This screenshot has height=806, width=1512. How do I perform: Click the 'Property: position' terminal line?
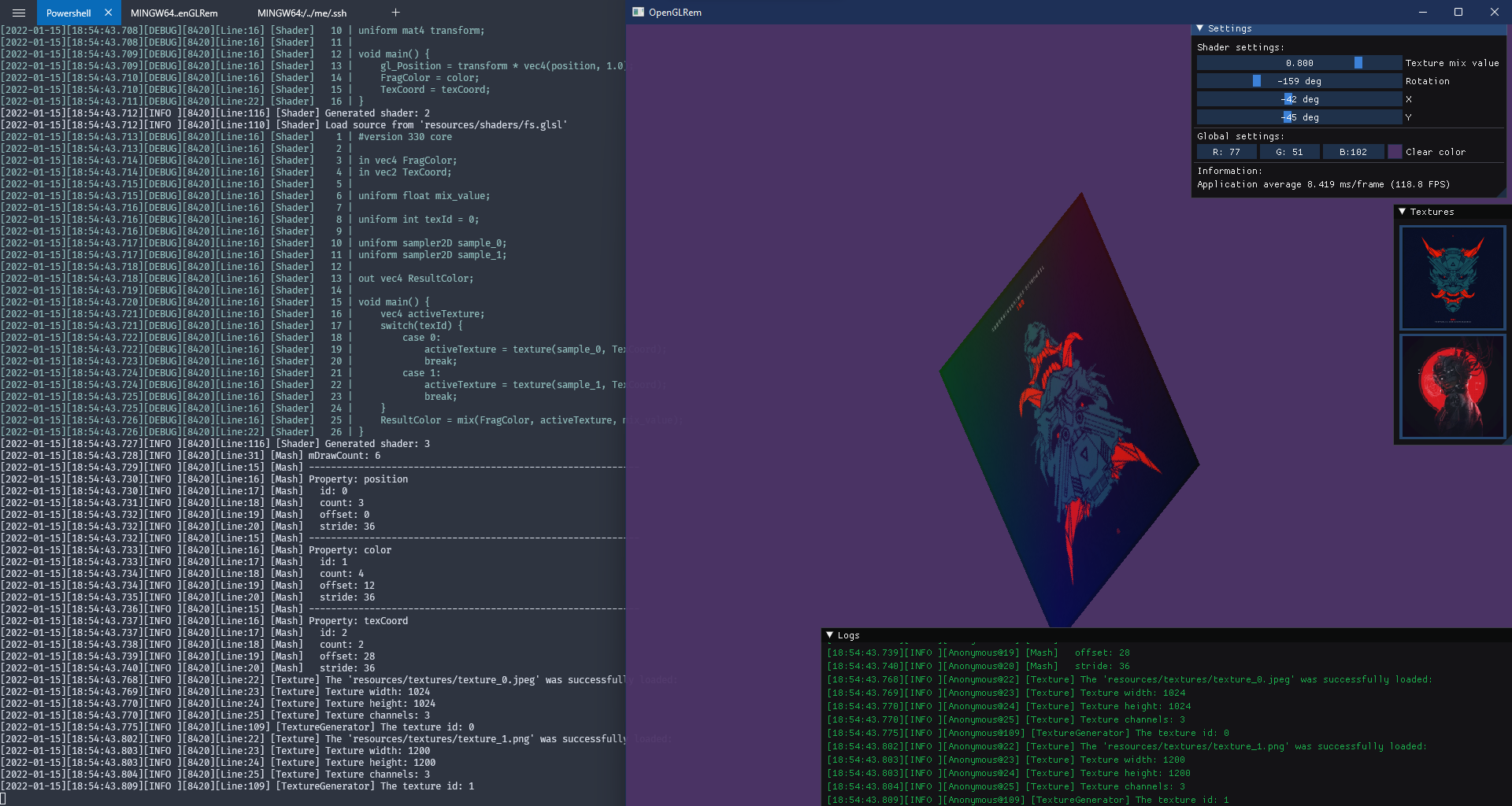click(x=204, y=479)
